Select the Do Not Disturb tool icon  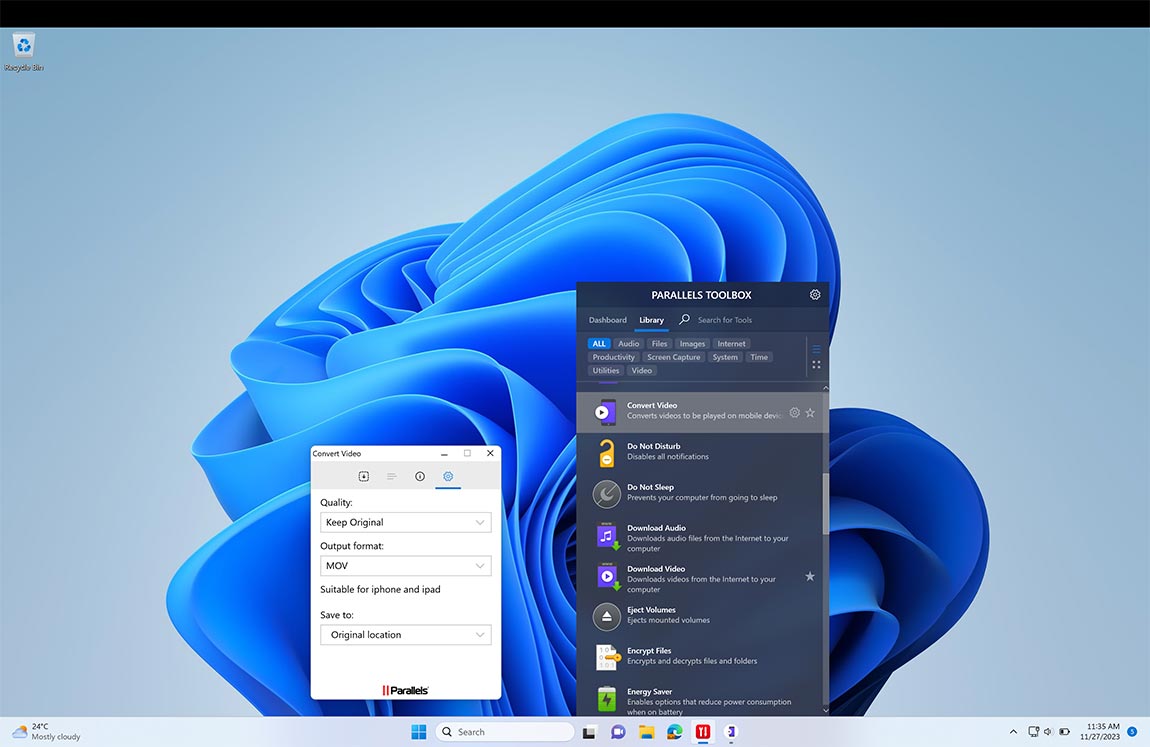[605, 452]
